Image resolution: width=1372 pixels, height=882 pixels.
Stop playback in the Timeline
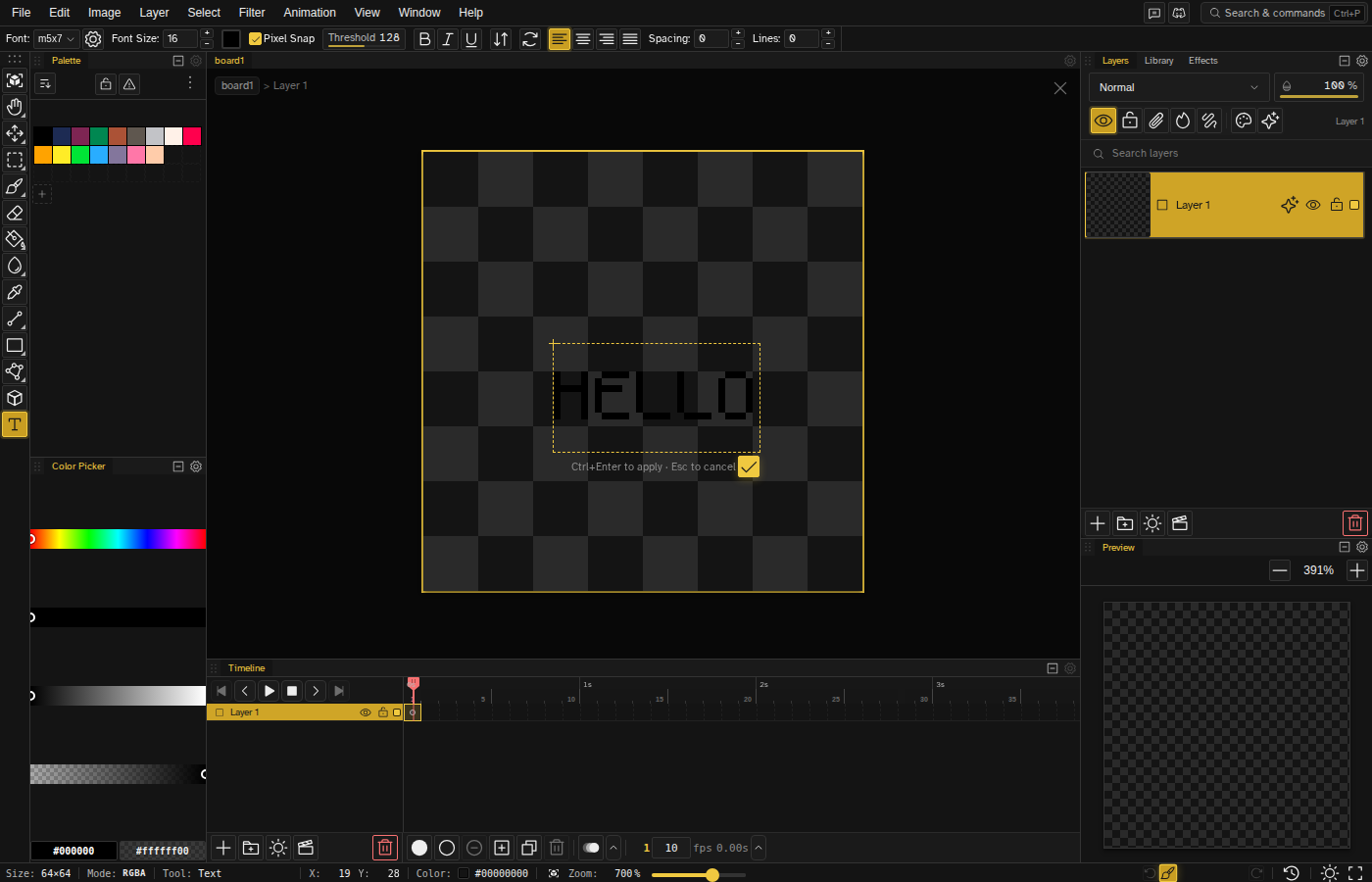pos(292,691)
